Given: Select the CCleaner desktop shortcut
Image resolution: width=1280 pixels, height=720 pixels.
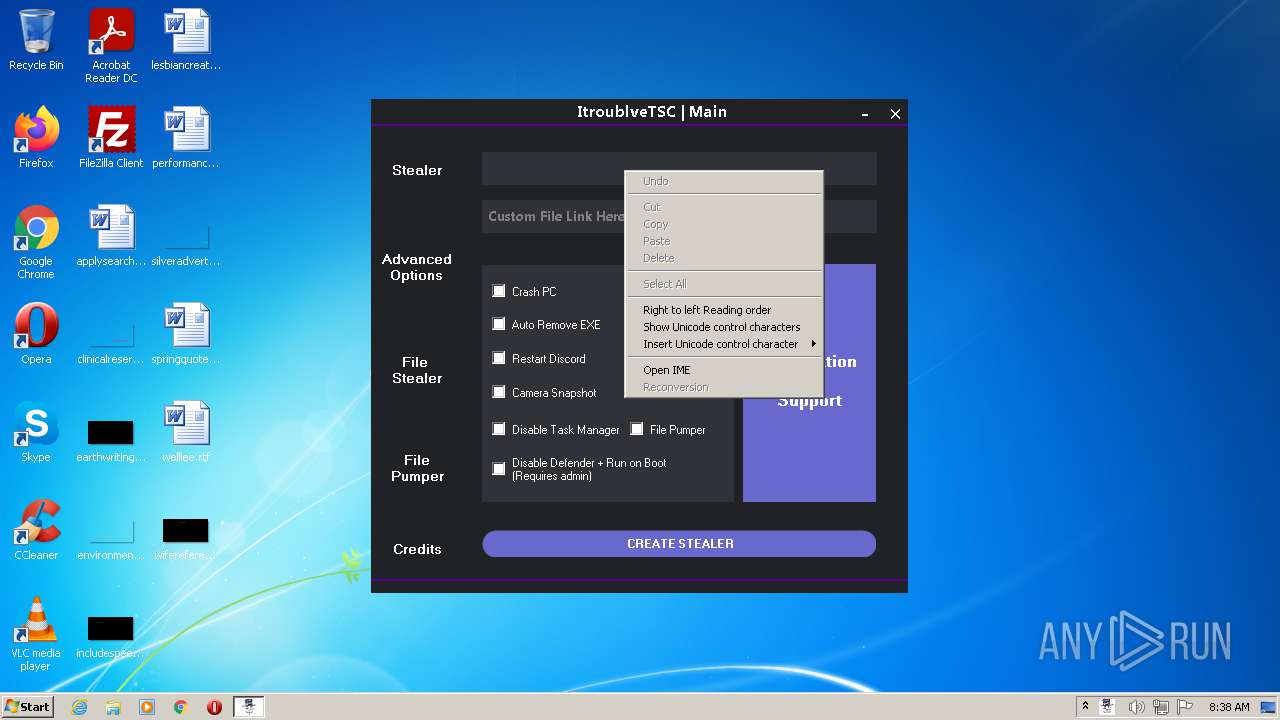Looking at the screenshot, I should point(36,530).
